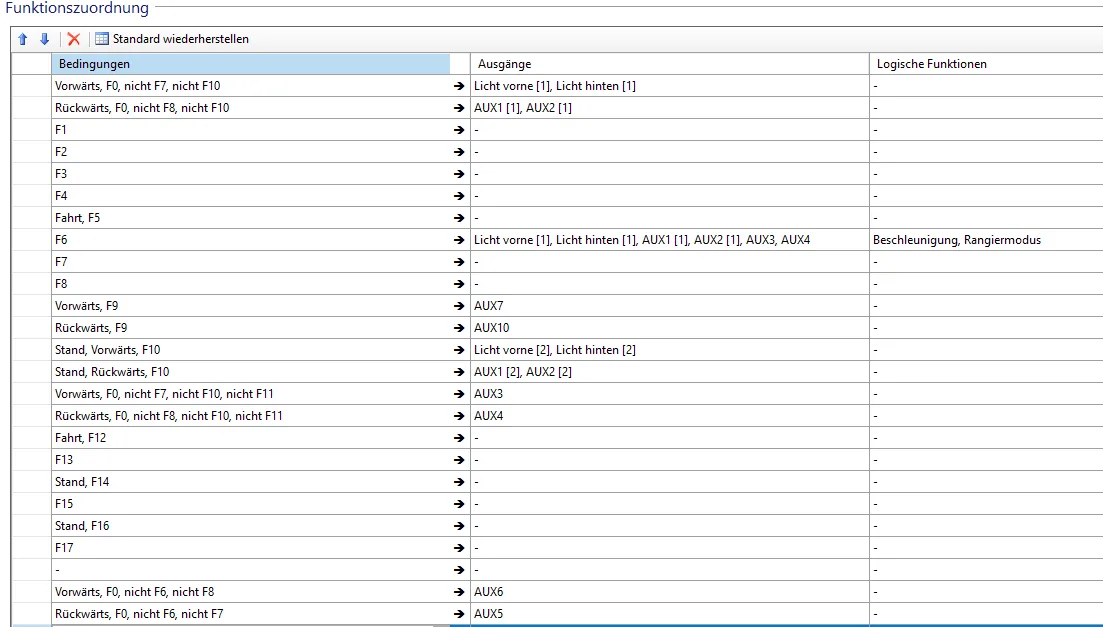This screenshot has height=627, width=1103.
Task: Select the F3 condition row
Action: [250, 174]
